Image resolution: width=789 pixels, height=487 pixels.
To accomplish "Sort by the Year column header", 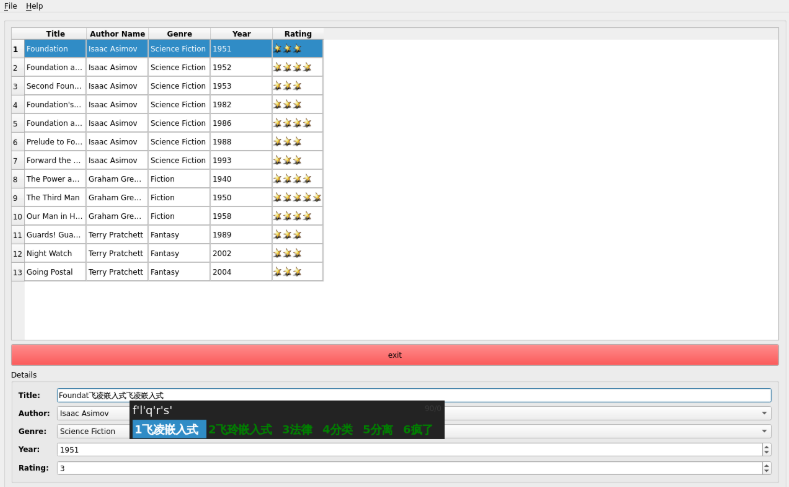I will [241, 34].
